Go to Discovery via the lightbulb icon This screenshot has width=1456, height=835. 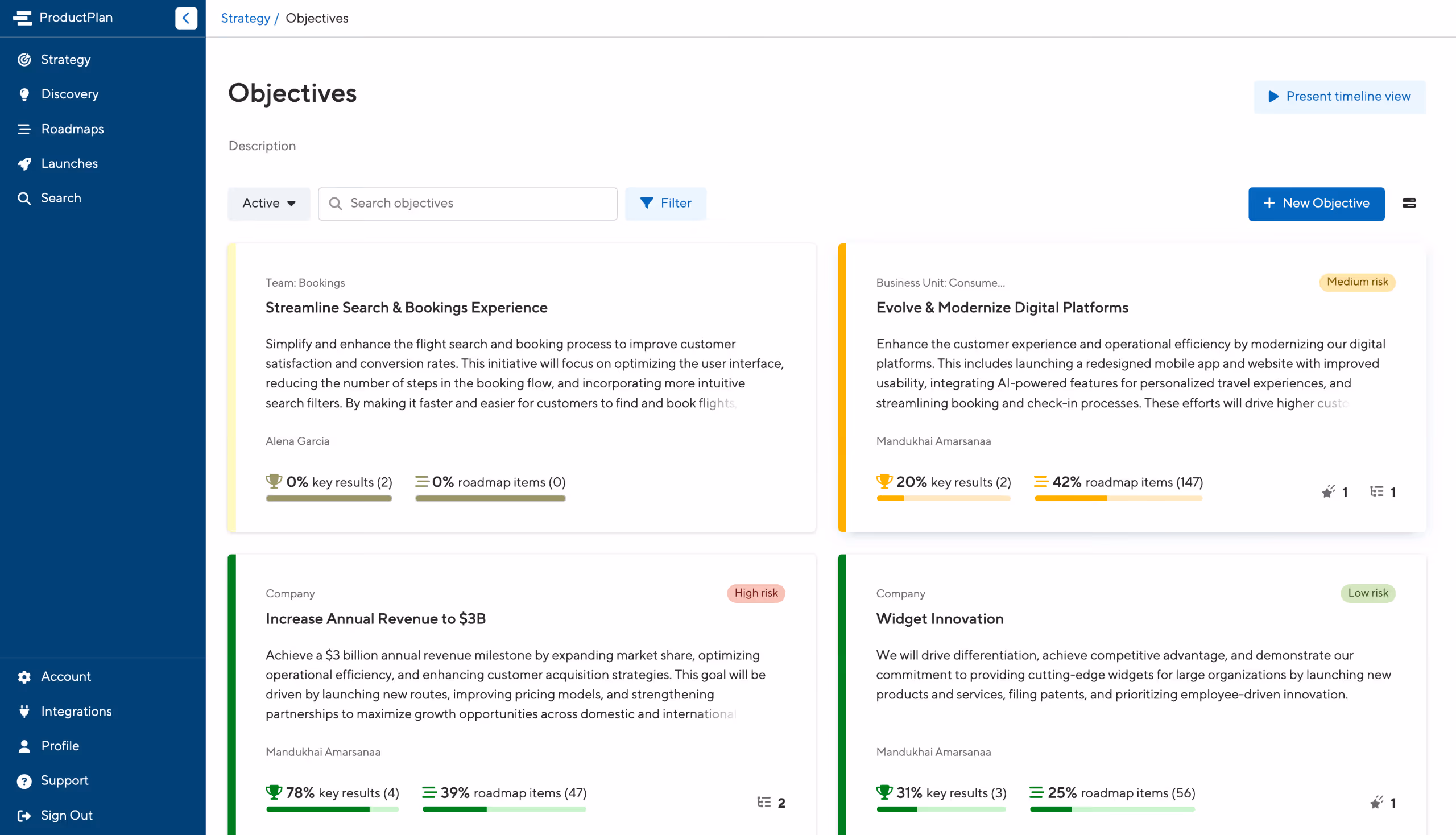pyautogui.click(x=24, y=94)
